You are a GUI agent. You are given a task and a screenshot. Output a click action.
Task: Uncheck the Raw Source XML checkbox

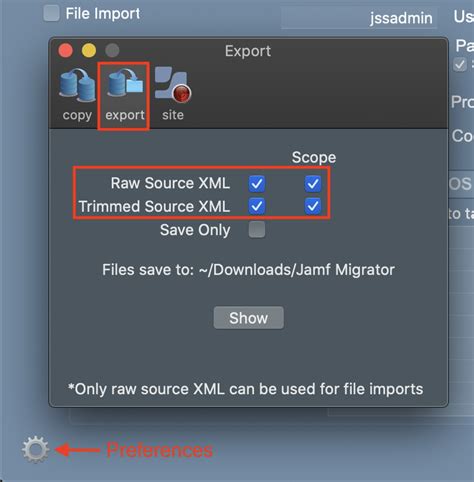tap(257, 184)
